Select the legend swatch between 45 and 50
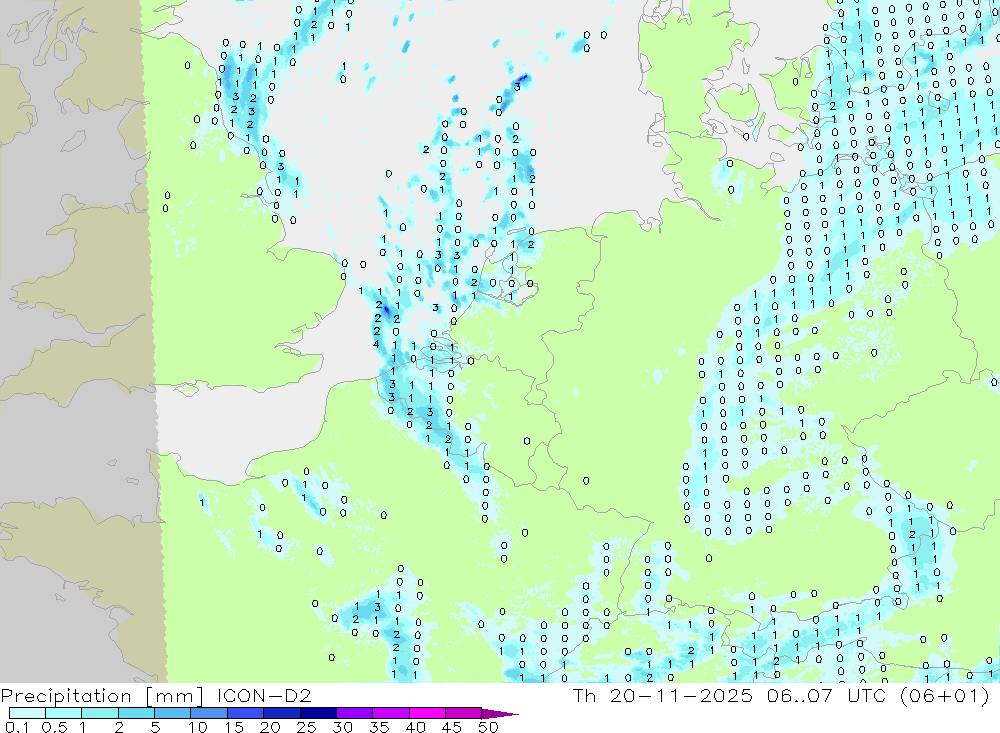 coord(463,713)
